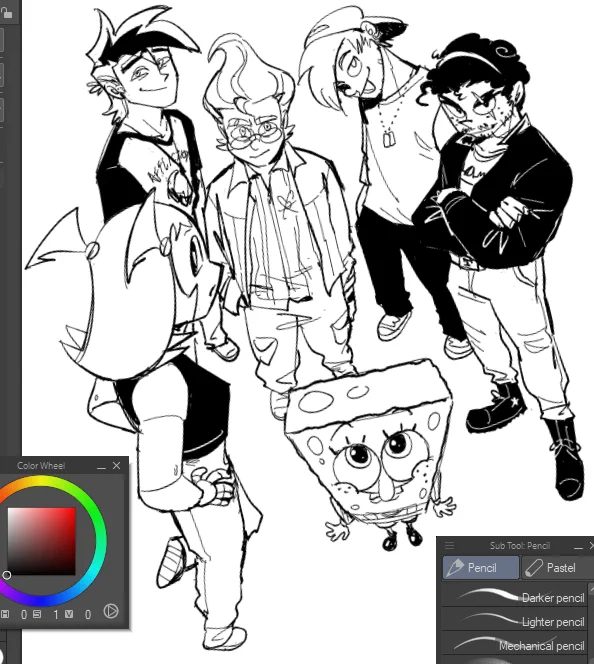Viewport: 594px width, 664px height.
Task: Pick pure red in the saturation square corner
Action: click(x=74, y=510)
